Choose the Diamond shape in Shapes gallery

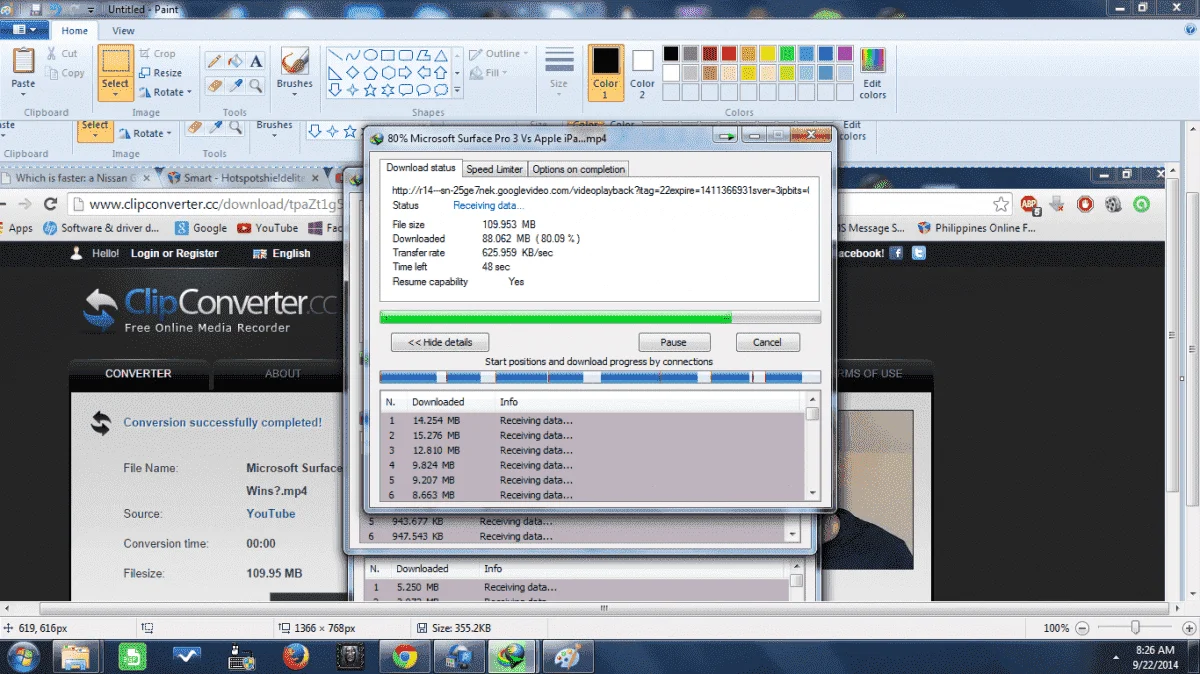pos(352,73)
